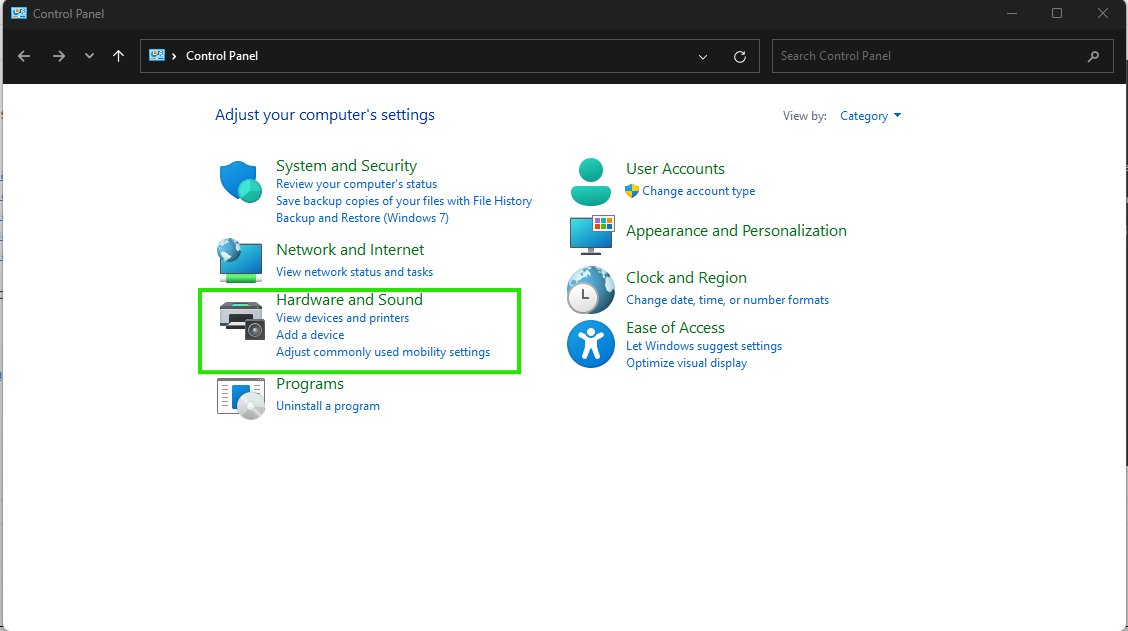The width and height of the screenshot is (1128, 631).
Task: Click the Control Panel title bar icon
Action: click(x=19, y=13)
